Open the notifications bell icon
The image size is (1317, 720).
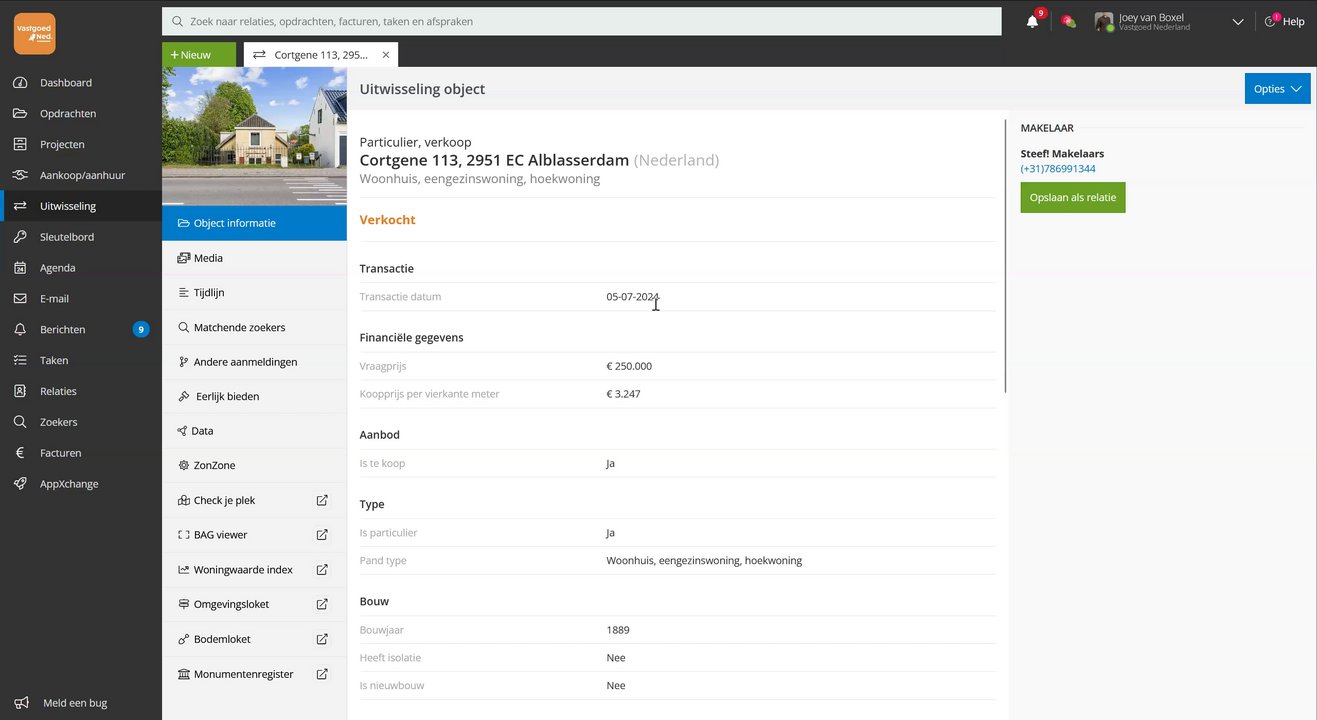[x=1032, y=21]
